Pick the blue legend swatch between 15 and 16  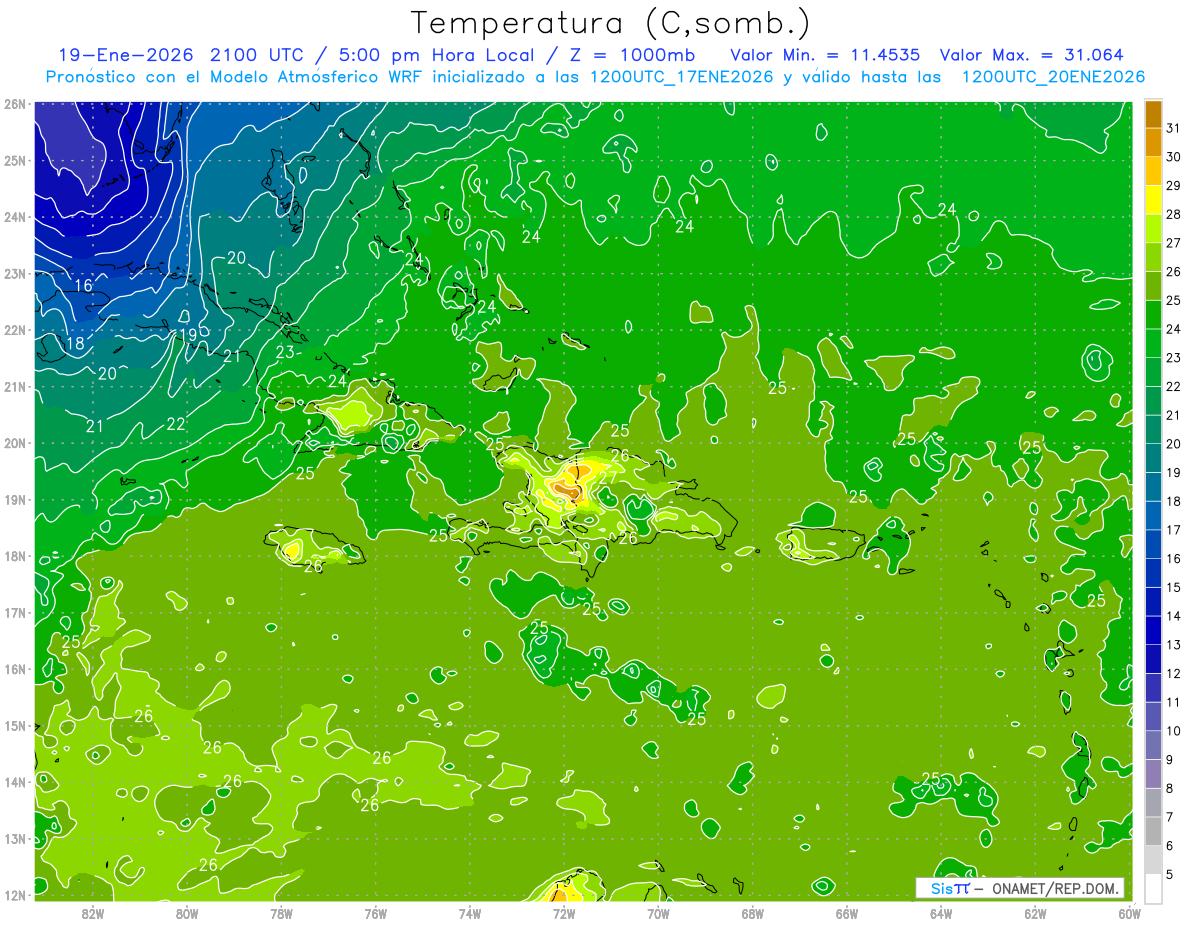(1153, 573)
